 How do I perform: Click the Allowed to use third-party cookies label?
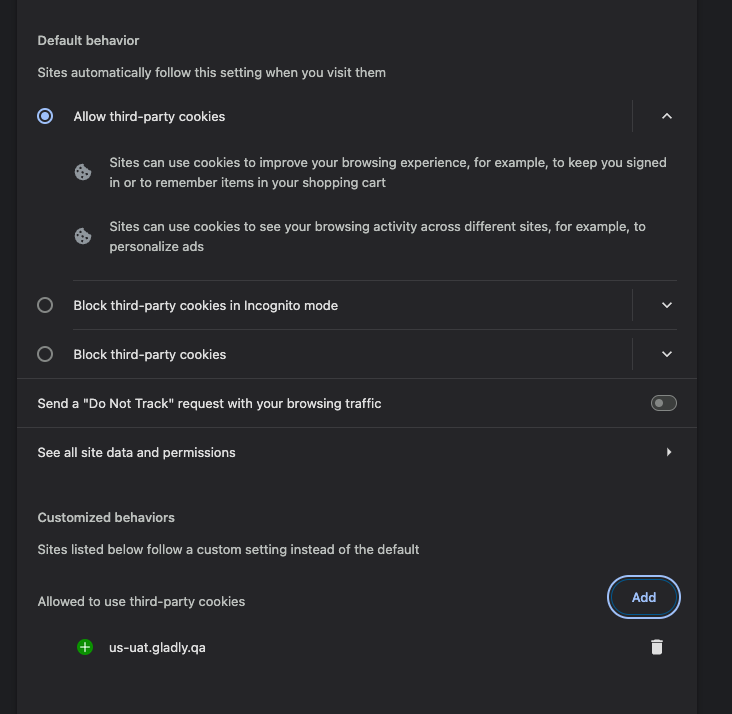(x=141, y=601)
